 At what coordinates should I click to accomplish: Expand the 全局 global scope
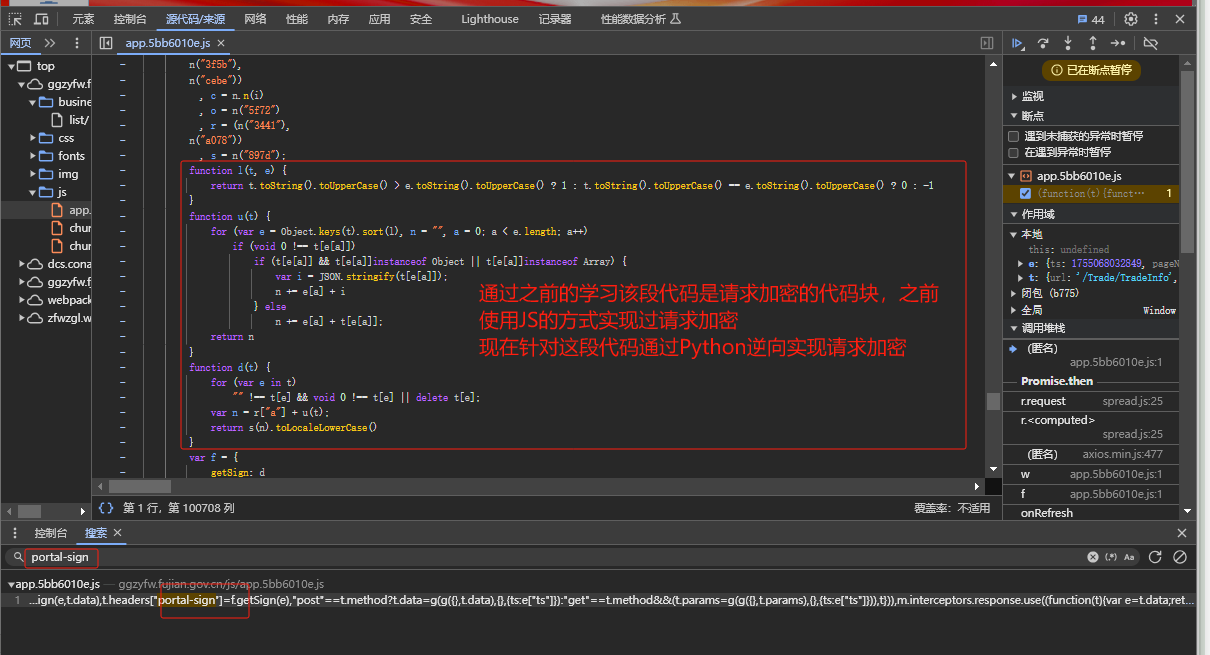point(1014,311)
